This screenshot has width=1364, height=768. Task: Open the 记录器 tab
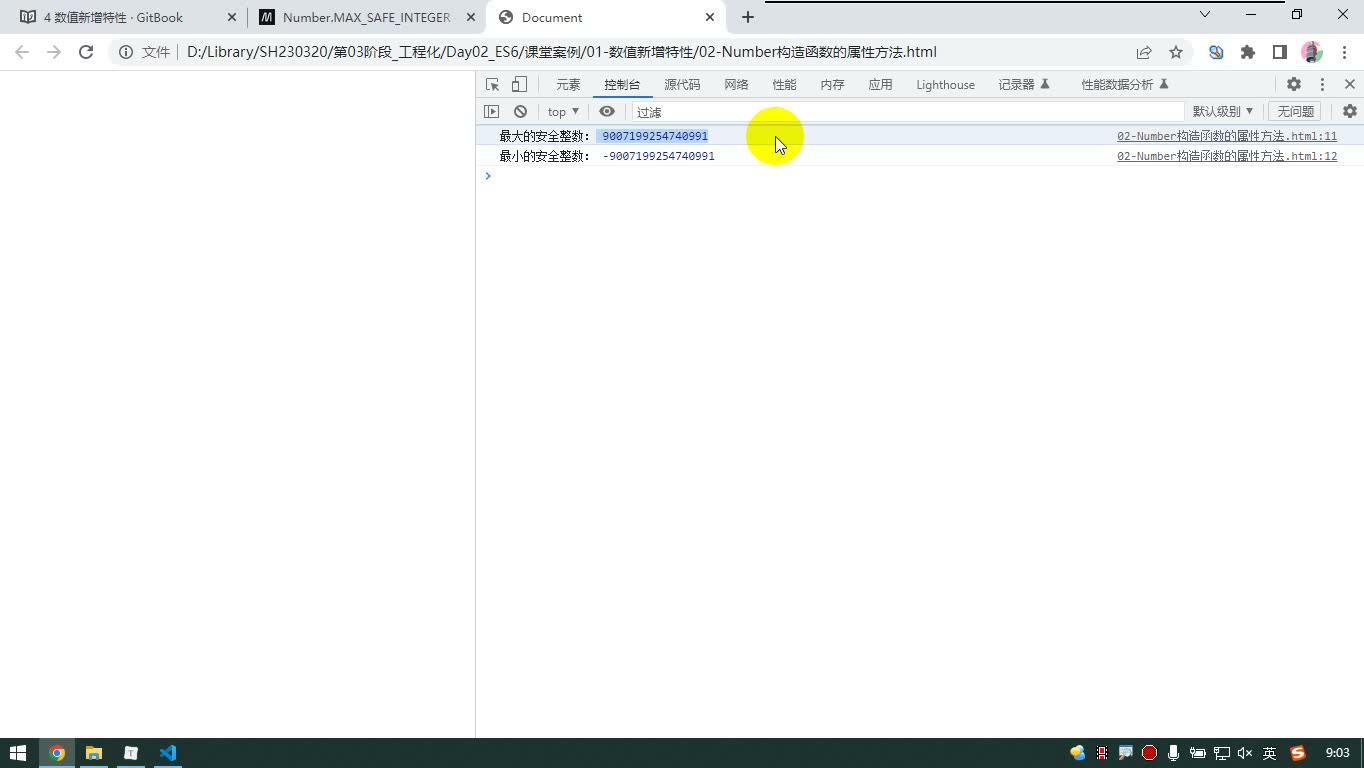pyautogui.click(x=1024, y=85)
